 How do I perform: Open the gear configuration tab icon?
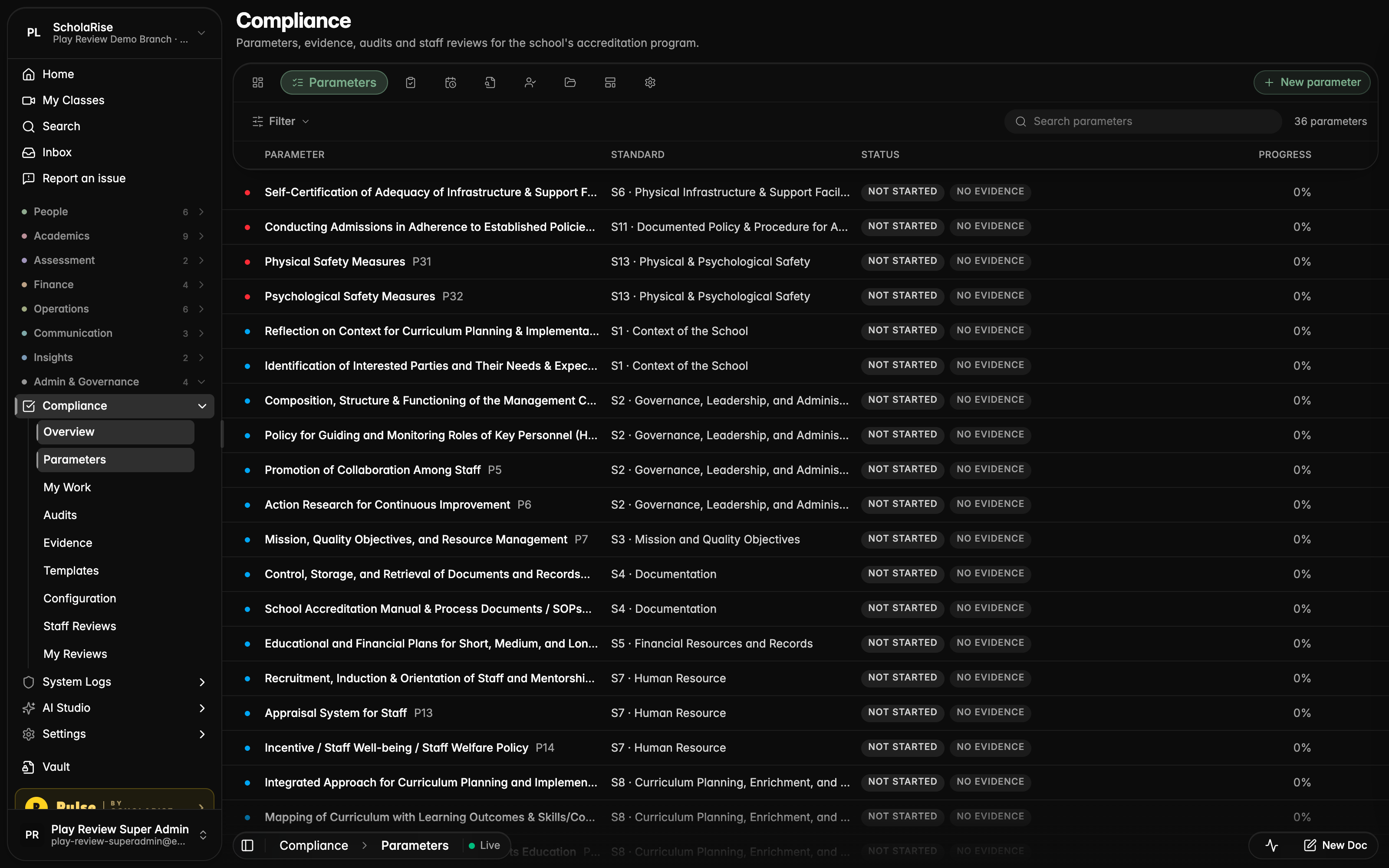650,82
